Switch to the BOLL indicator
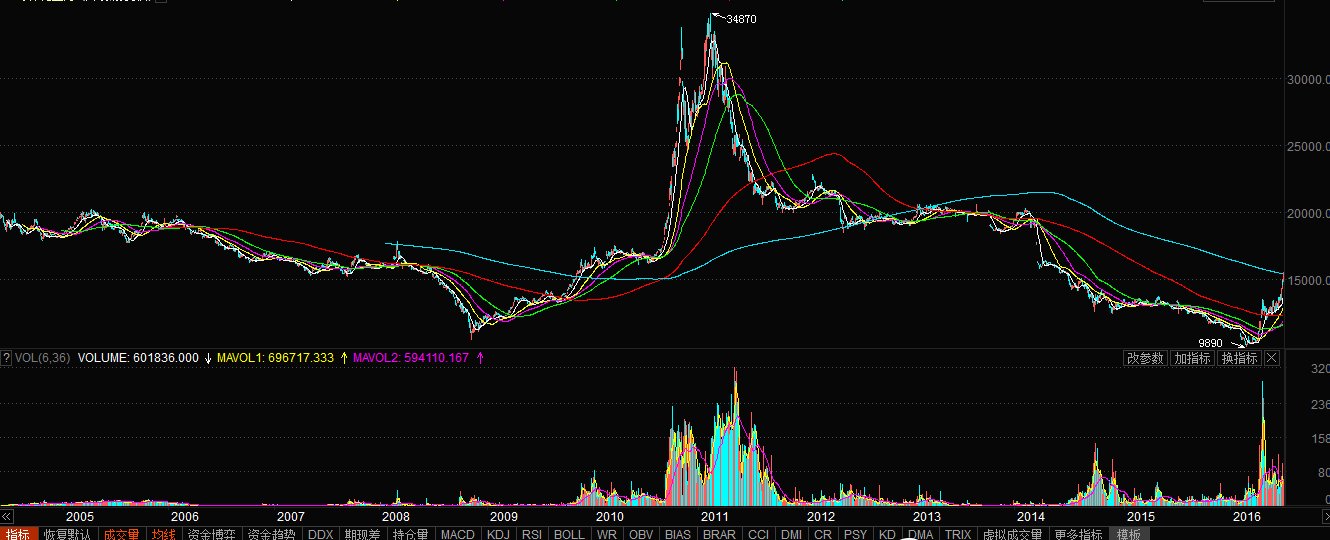The width and height of the screenshot is (1330, 540). (569, 534)
